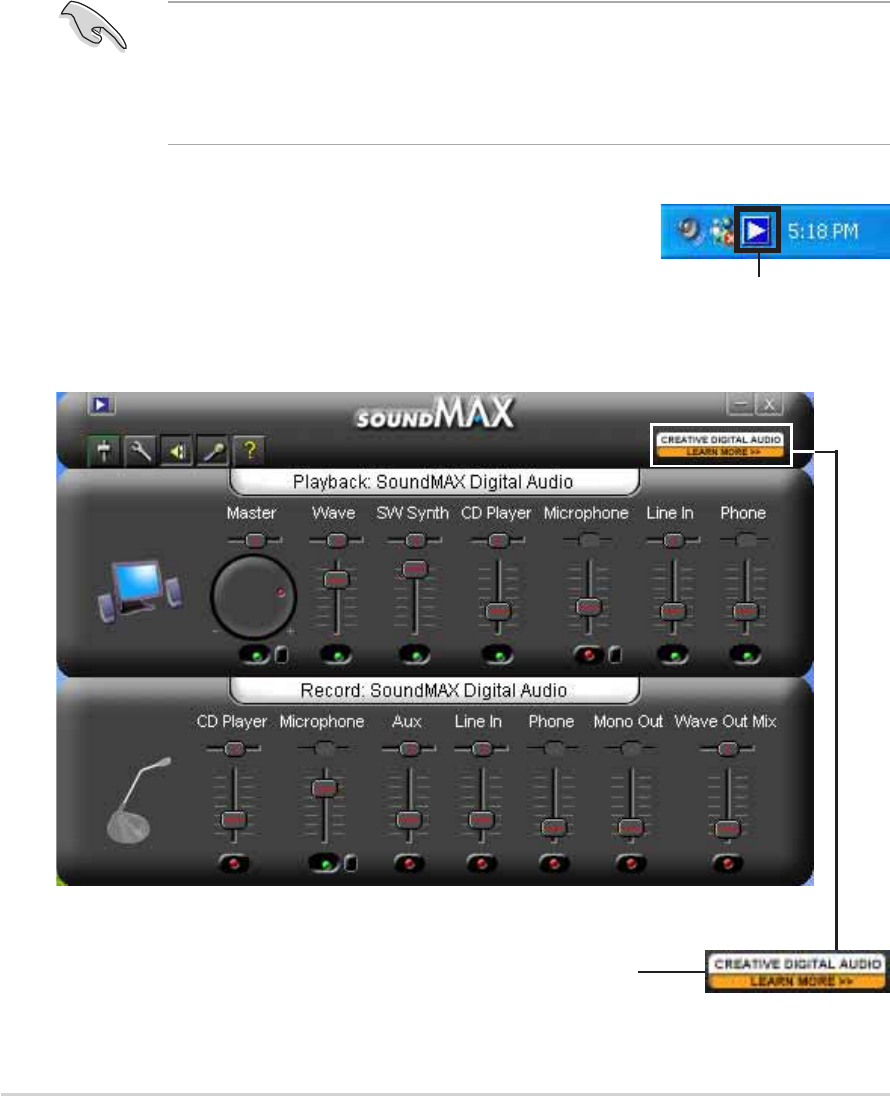Open playback Microphone advanced options button

point(615,654)
